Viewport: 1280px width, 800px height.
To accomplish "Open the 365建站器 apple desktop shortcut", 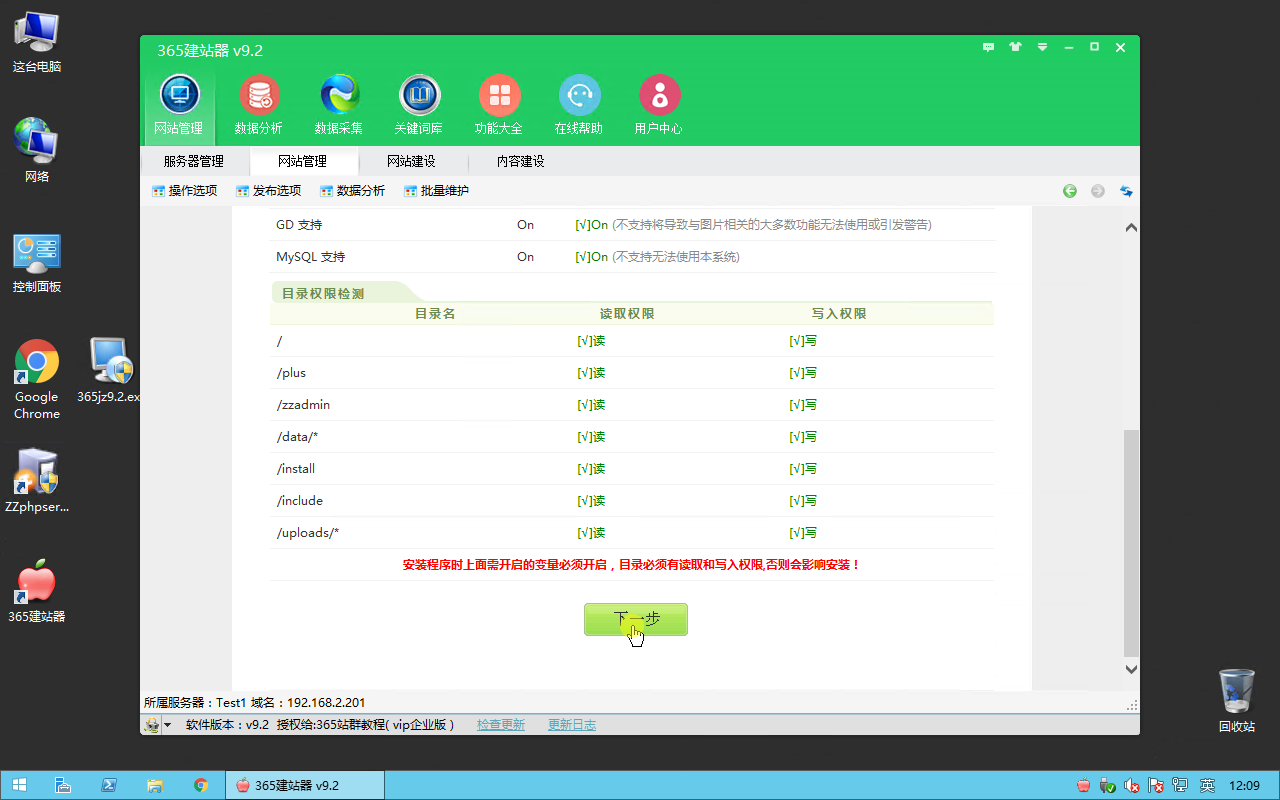I will click(37, 591).
